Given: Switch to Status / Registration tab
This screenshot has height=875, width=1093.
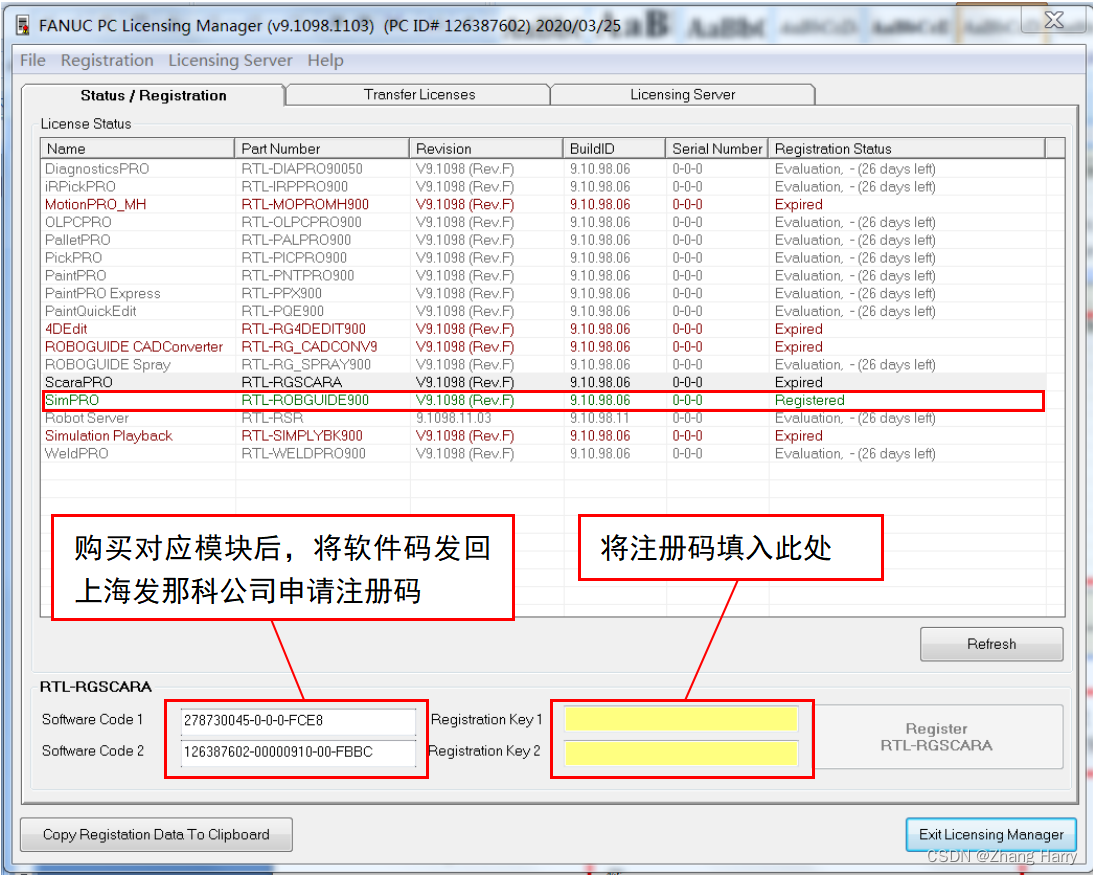Looking at the screenshot, I should tap(153, 96).
